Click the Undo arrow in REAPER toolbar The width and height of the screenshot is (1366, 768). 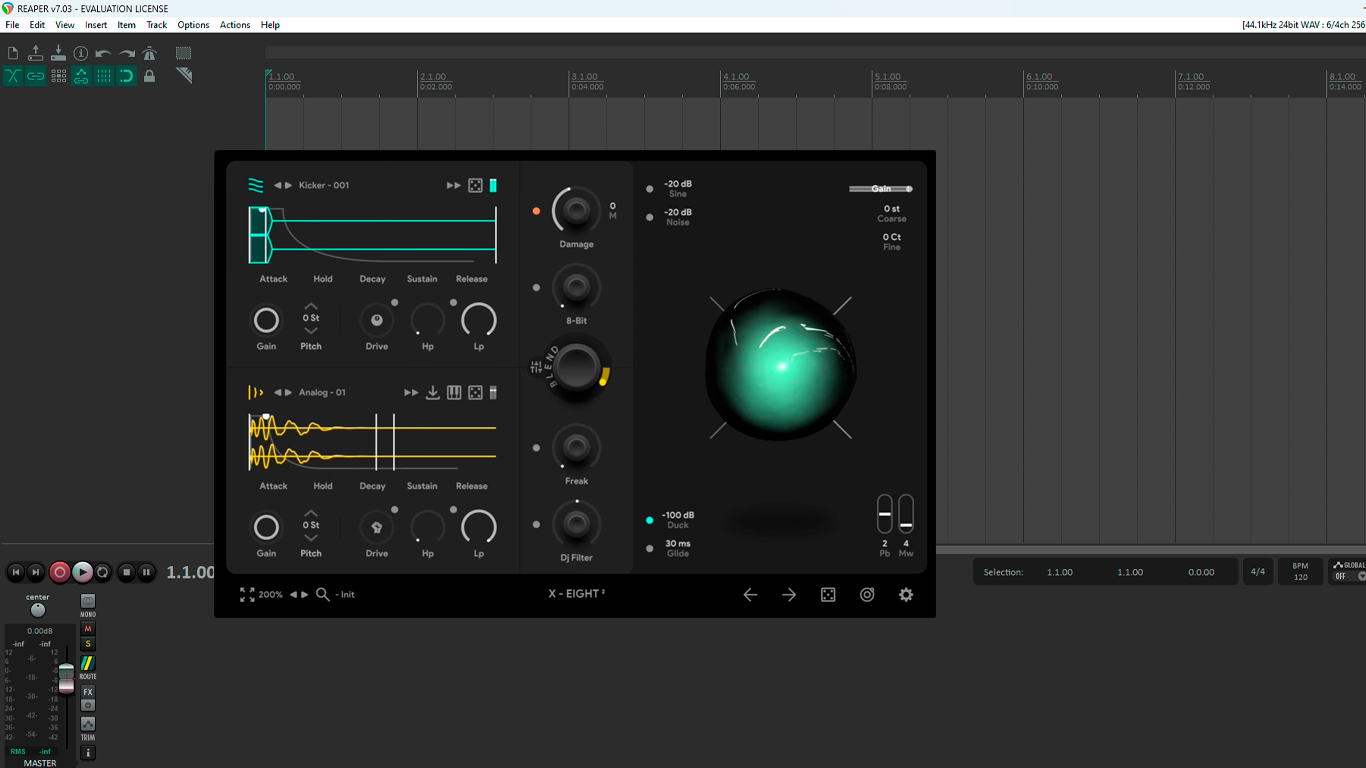point(104,53)
